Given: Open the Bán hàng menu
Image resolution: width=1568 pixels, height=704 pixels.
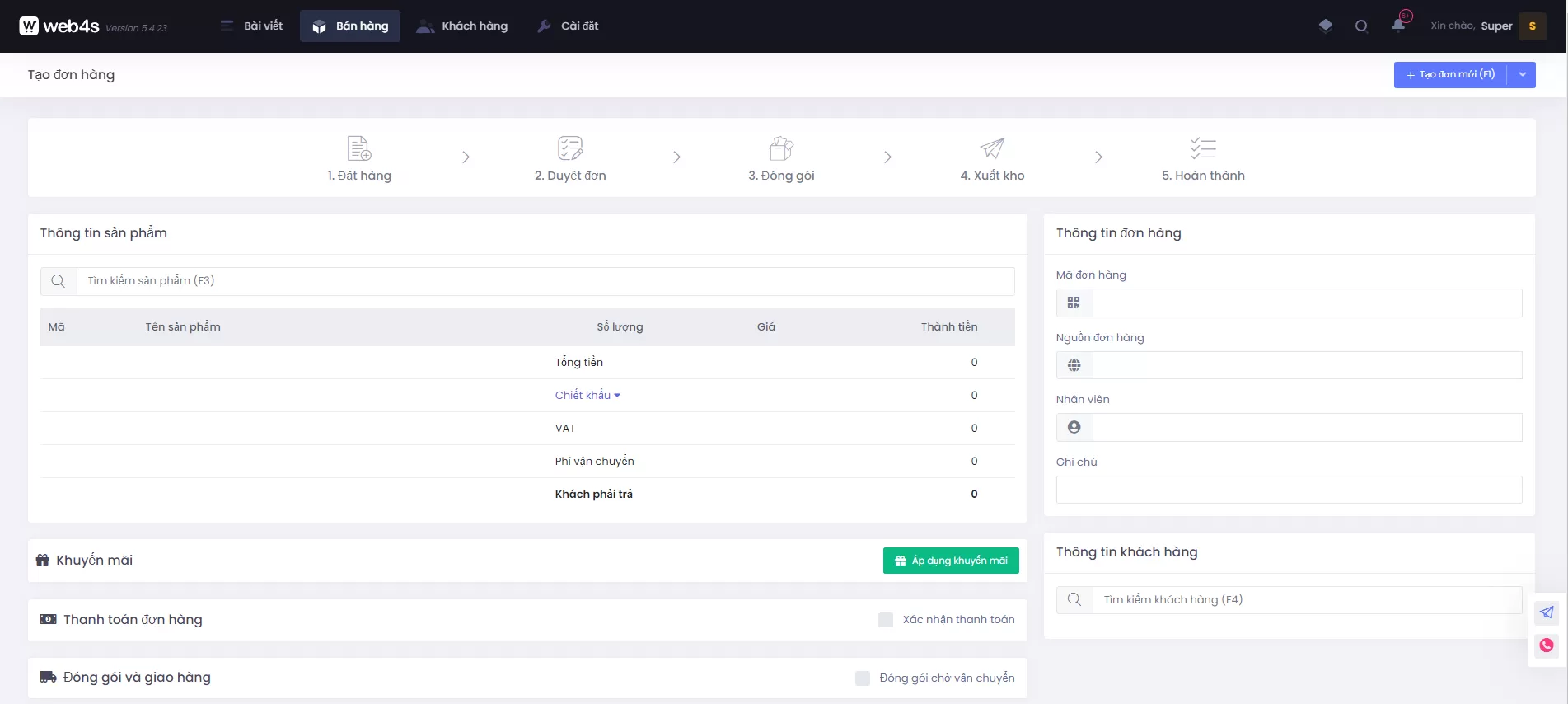Looking at the screenshot, I should click(350, 26).
